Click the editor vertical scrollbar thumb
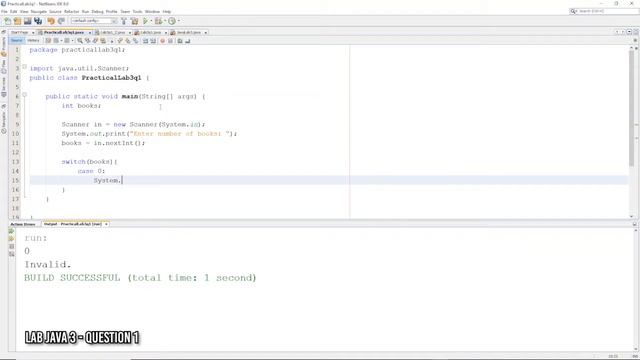The image size is (640, 360). click(x=631, y=108)
